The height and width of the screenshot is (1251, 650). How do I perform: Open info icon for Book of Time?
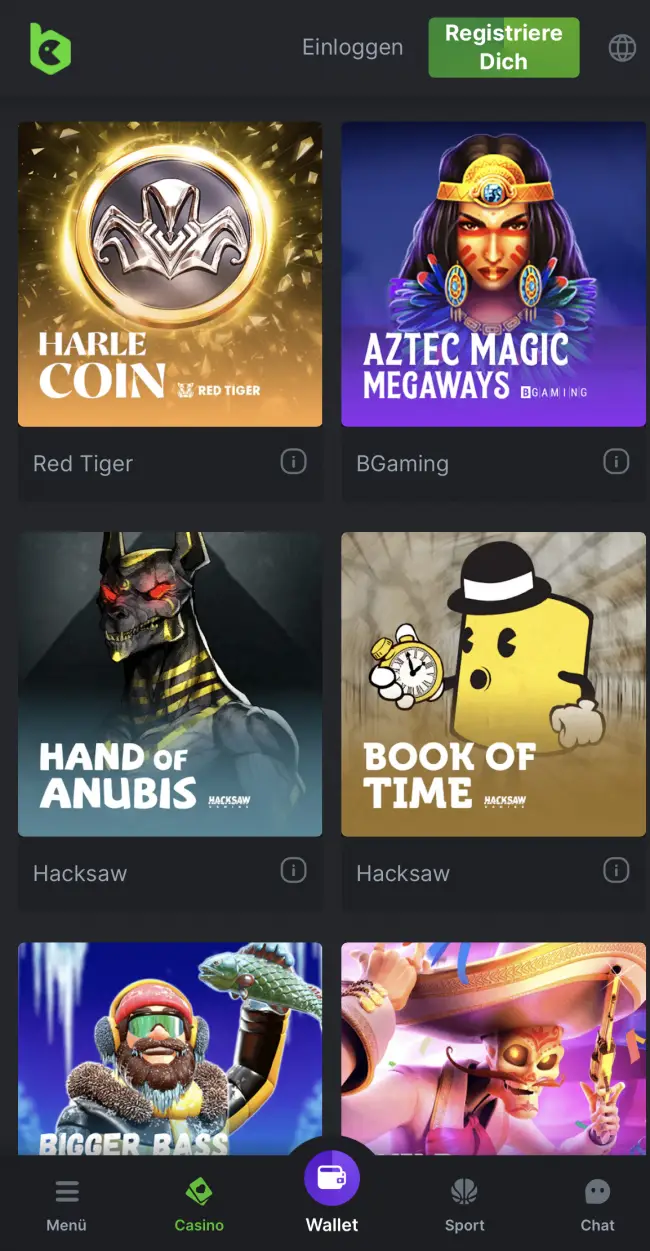pos(616,871)
